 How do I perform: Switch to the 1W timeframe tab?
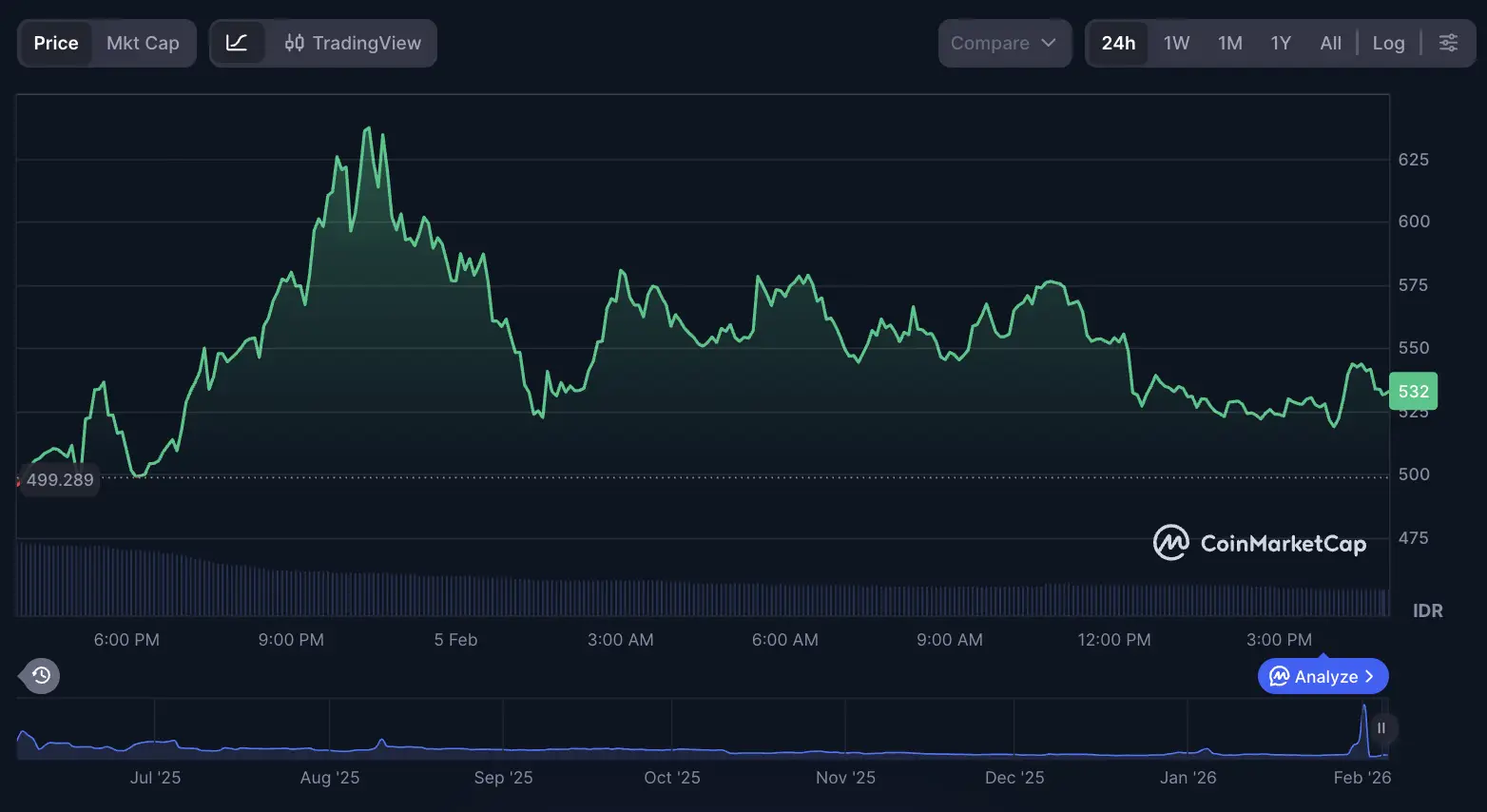point(1176,43)
